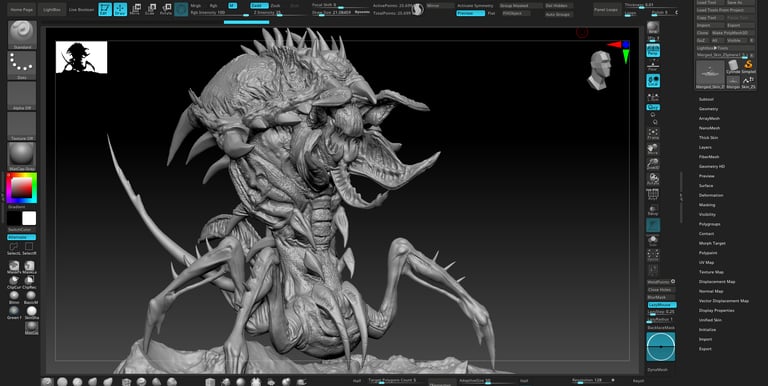Screen dimensions: 768x386
Task: Click the Xpose icon
Action: (653, 255)
